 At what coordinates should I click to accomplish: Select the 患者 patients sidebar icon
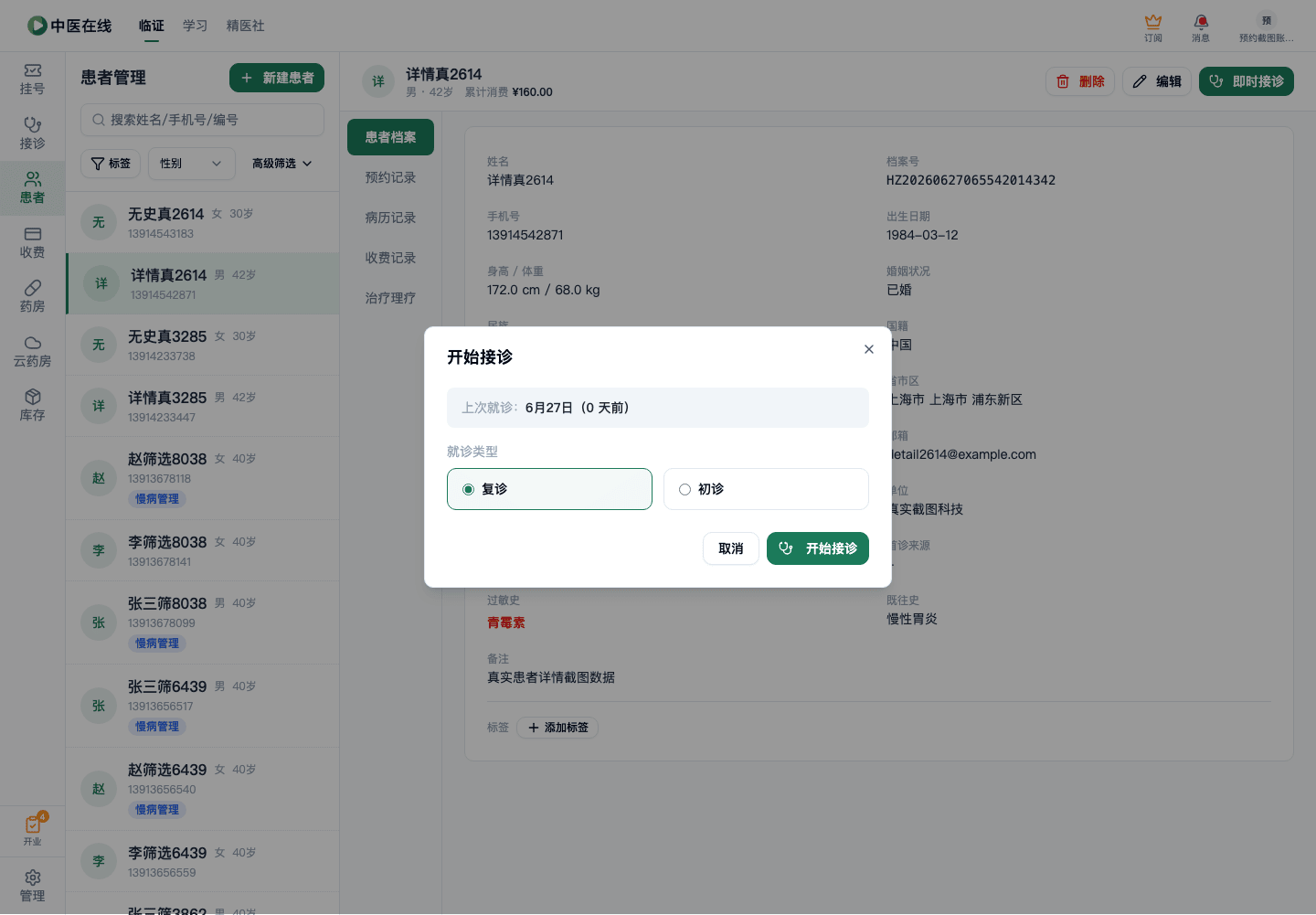click(x=32, y=188)
